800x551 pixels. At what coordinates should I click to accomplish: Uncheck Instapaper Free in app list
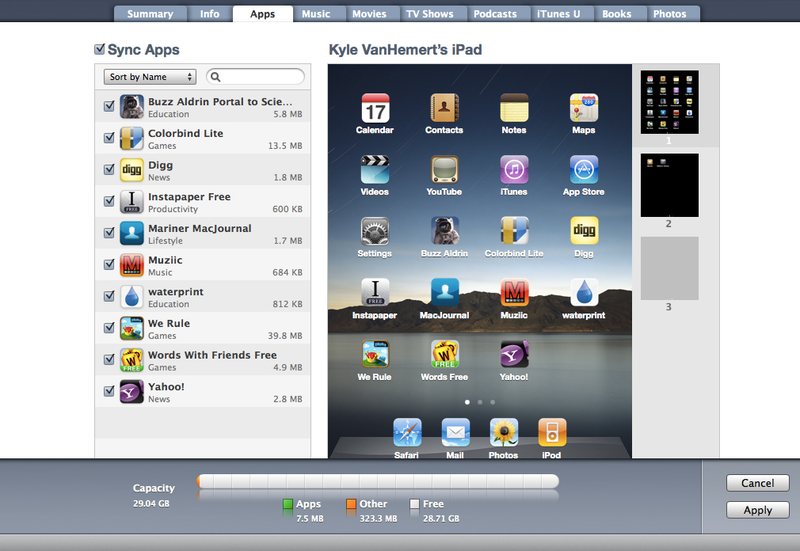[109, 201]
